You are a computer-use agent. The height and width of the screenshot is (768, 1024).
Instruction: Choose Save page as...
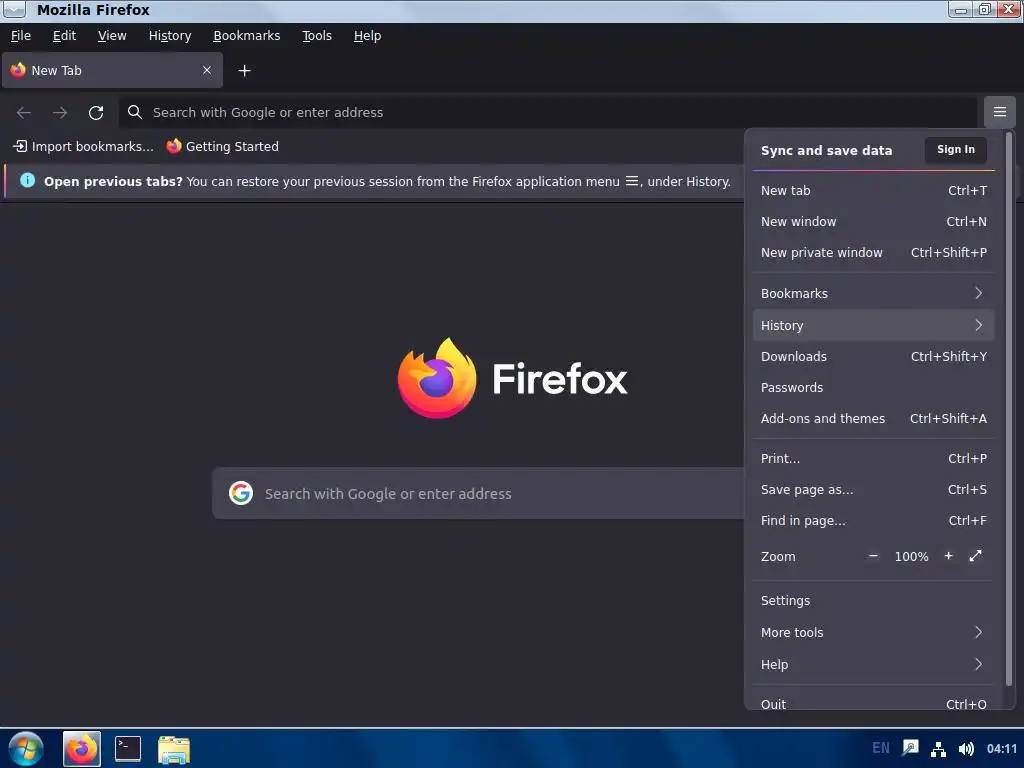873,489
